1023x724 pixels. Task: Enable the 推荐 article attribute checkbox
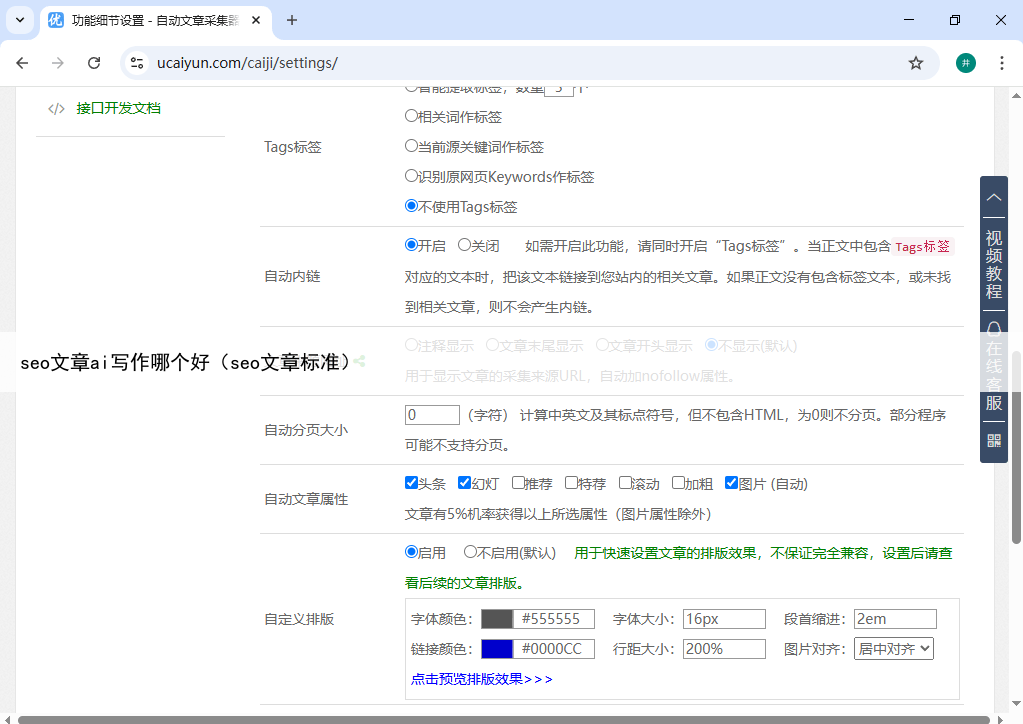(x=518, y=483)
